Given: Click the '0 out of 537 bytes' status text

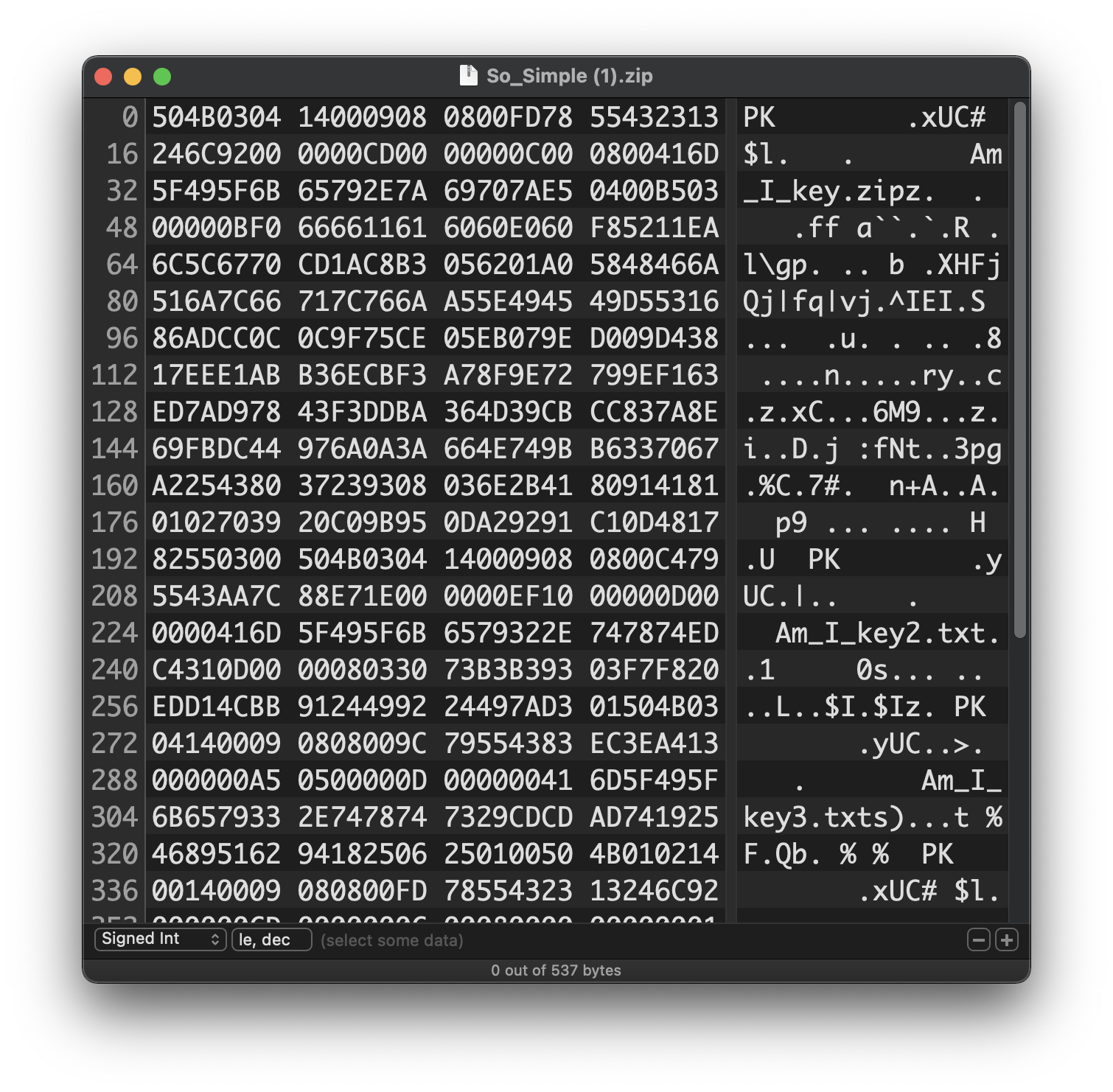Looking at the screenshot, I should tap(556, 970).
